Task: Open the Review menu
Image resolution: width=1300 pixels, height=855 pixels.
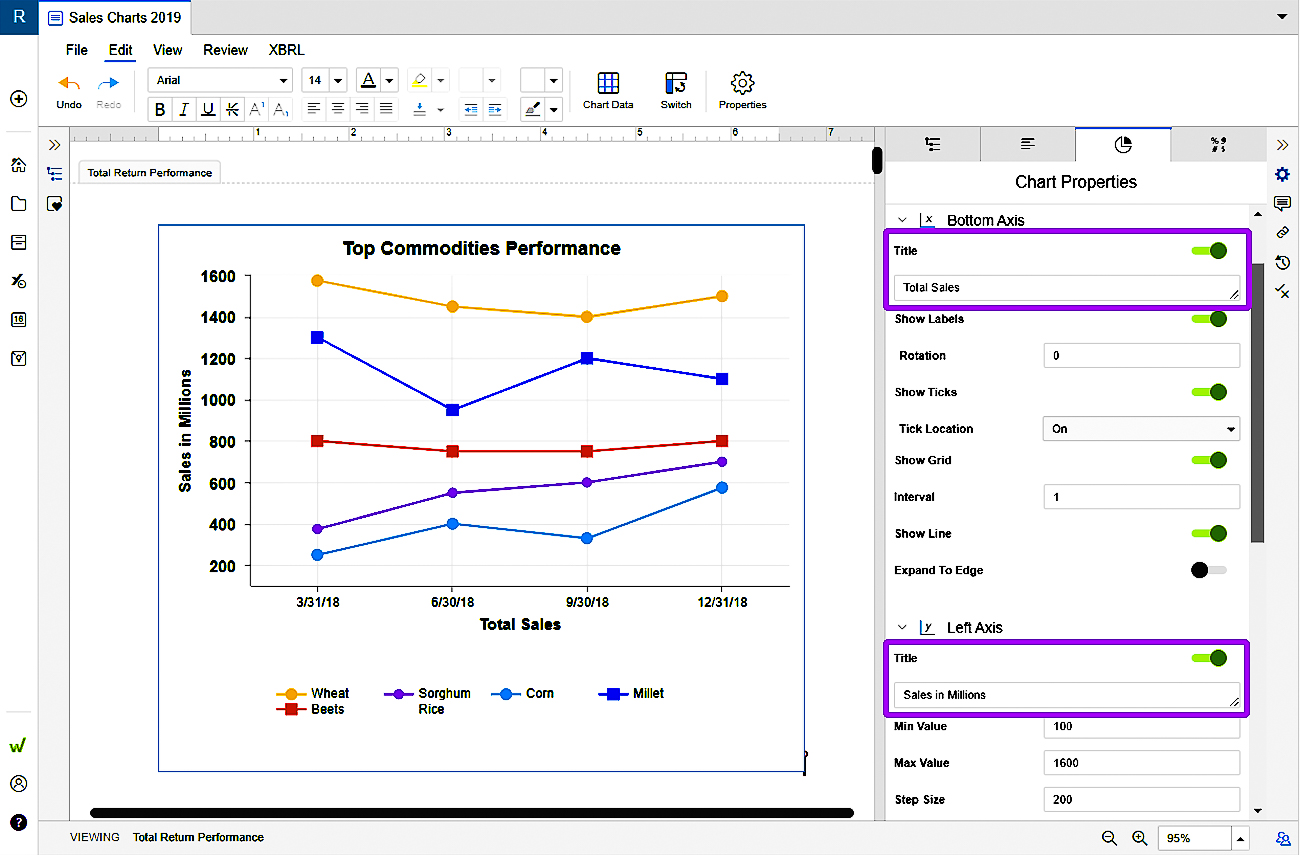Action: click(x=225, y=50)
